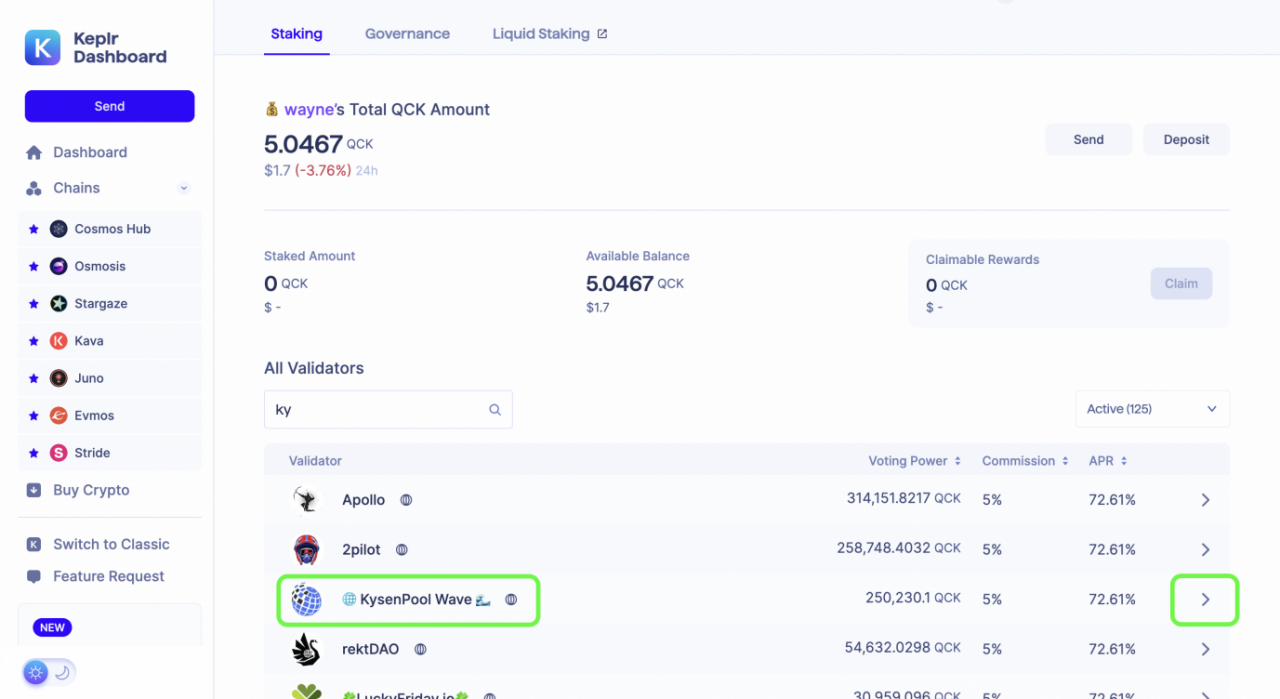
Task: Toggle light/dark theme switch
Action: click(49, 673)
